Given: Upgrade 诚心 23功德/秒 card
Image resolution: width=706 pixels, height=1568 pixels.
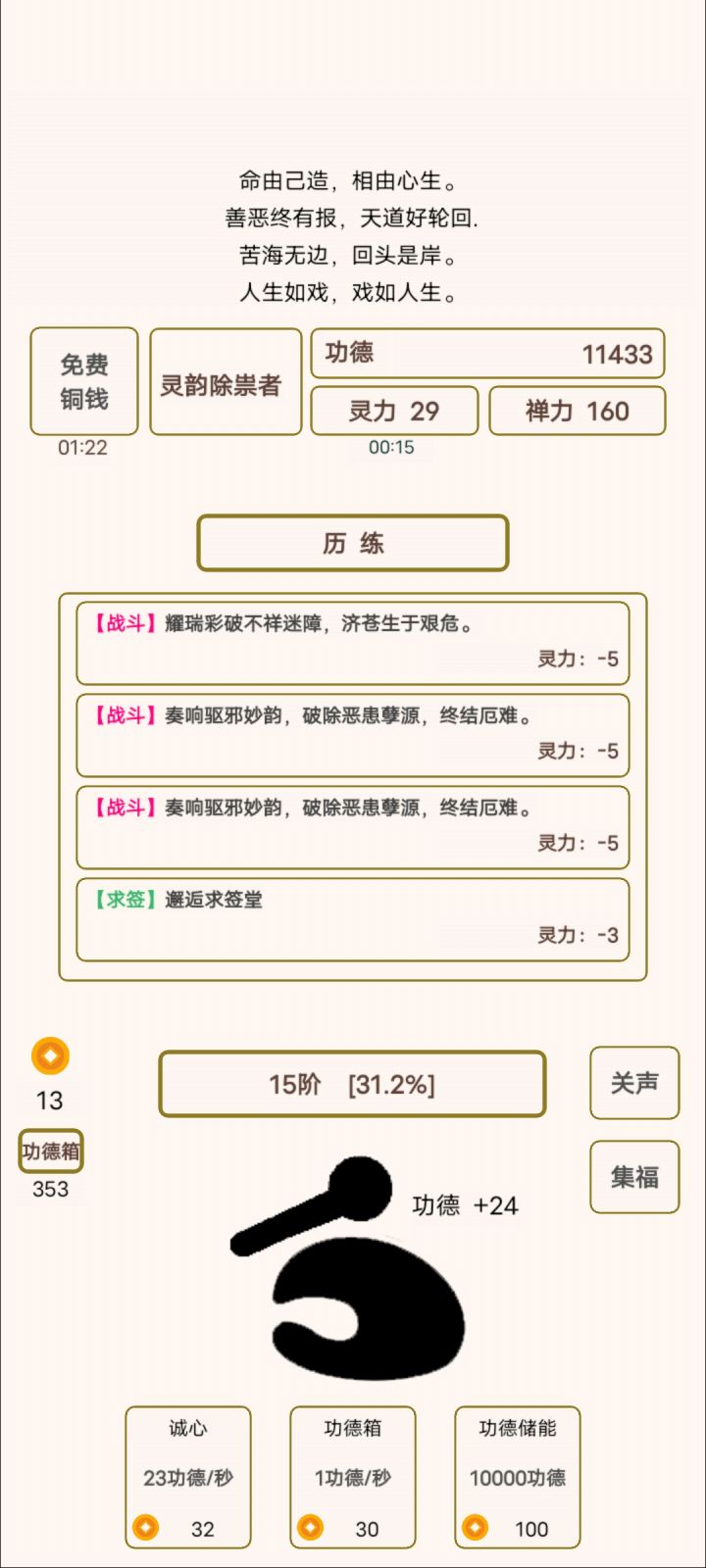Looking at the screenshot, I should 188,1460.
